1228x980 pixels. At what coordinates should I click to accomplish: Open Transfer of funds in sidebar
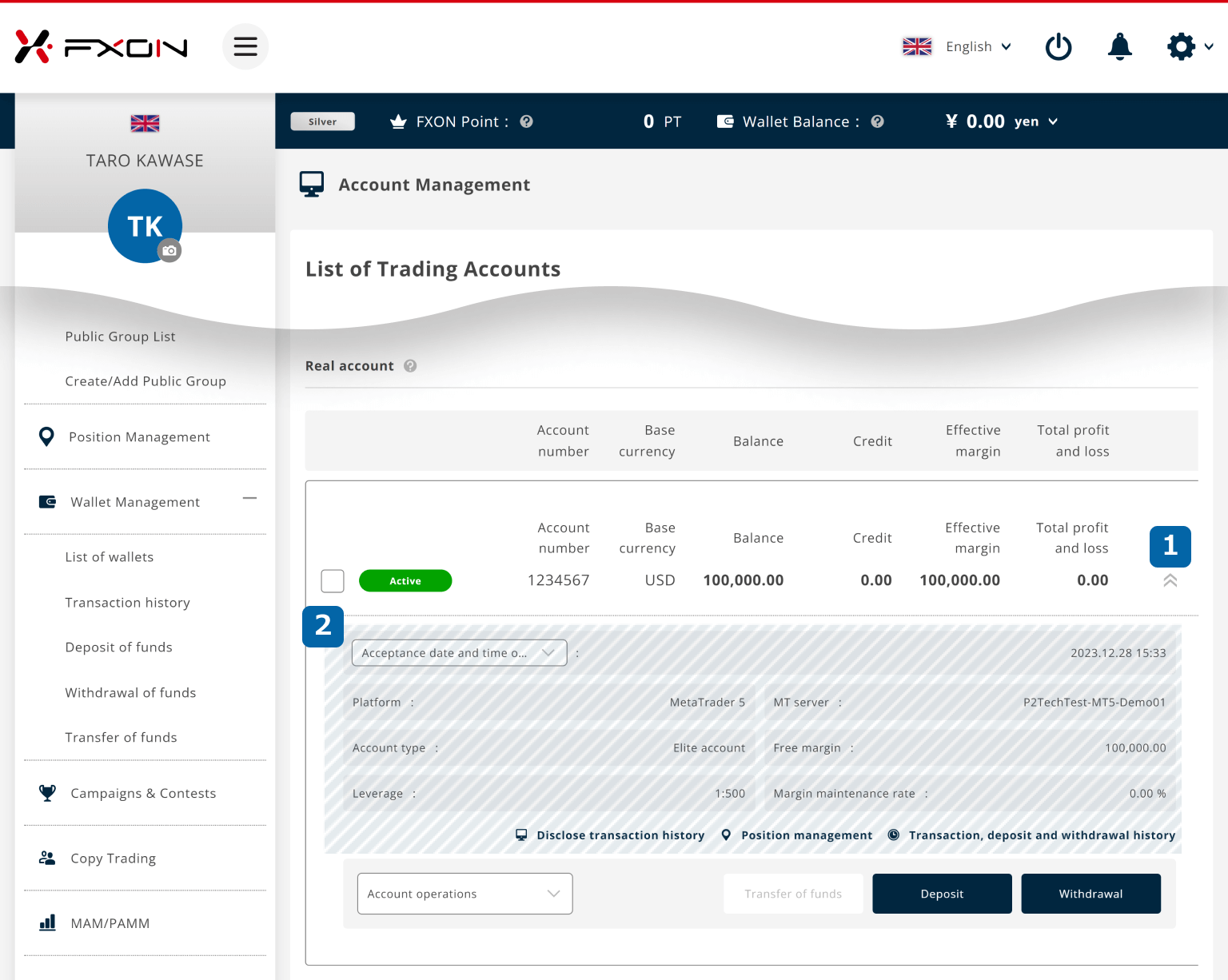122,738
